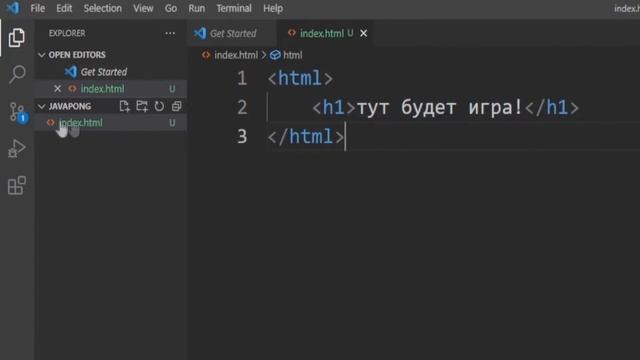The height and width of the screenshot is (360, 640).
Task: Open Explorer more actions ellipsis
Action: pos(170,33)
